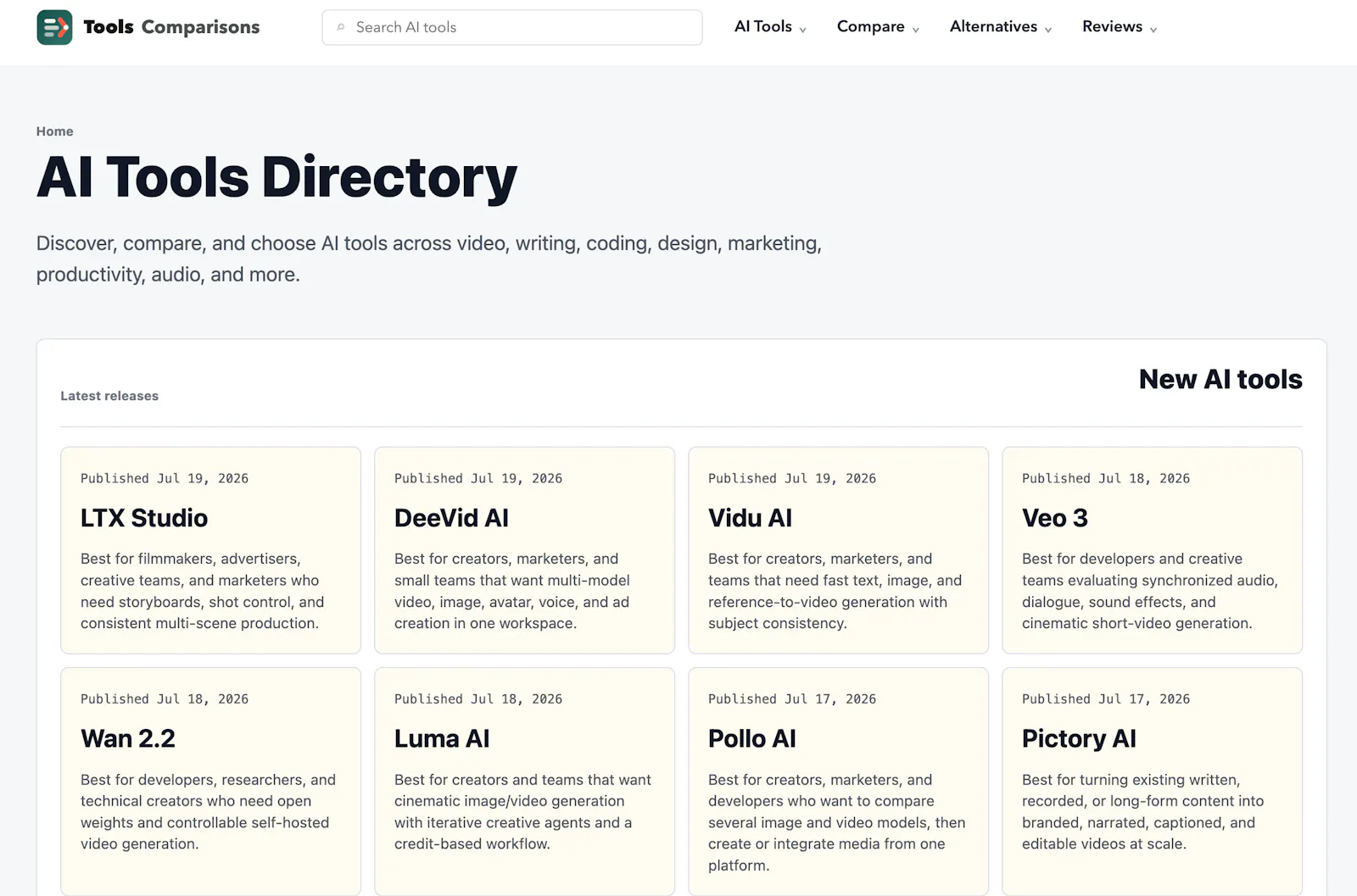Screen dimensions: 1357x896
Task: Open the Compare menu
Action: (x=870, y=26)
